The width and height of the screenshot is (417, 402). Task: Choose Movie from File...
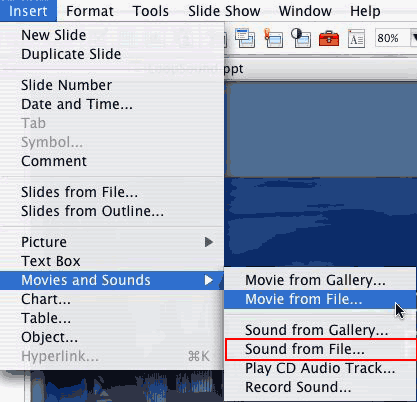click(x=320, y=299)
